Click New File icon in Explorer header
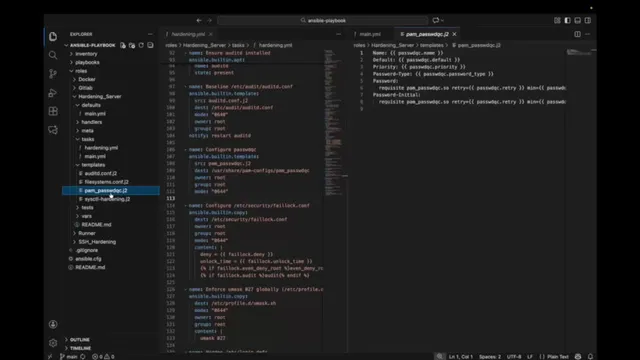The height and width of the screenshot is (360, 640). (x=123, y=45)
